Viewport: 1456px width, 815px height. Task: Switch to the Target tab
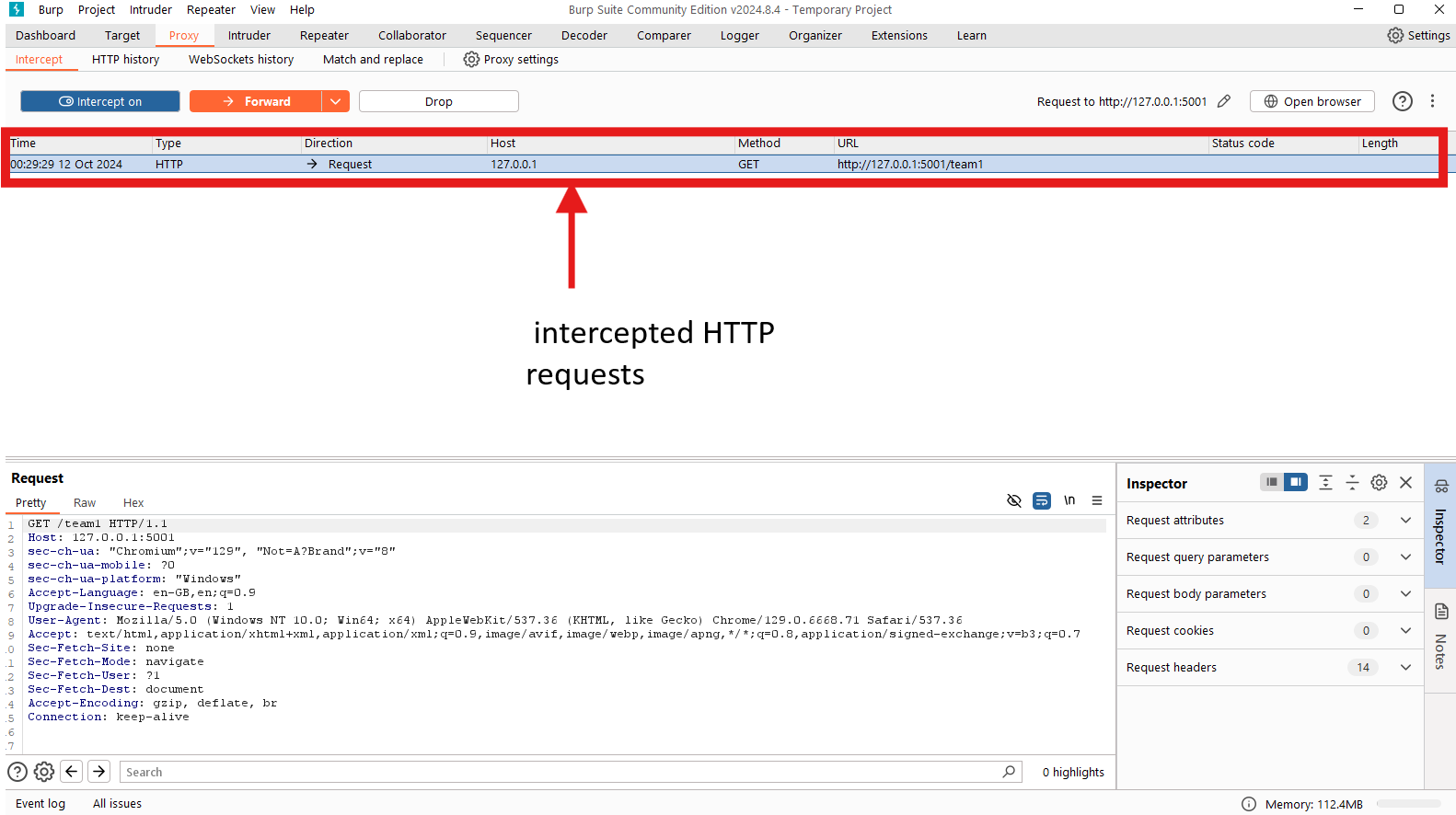click(122, 35)
